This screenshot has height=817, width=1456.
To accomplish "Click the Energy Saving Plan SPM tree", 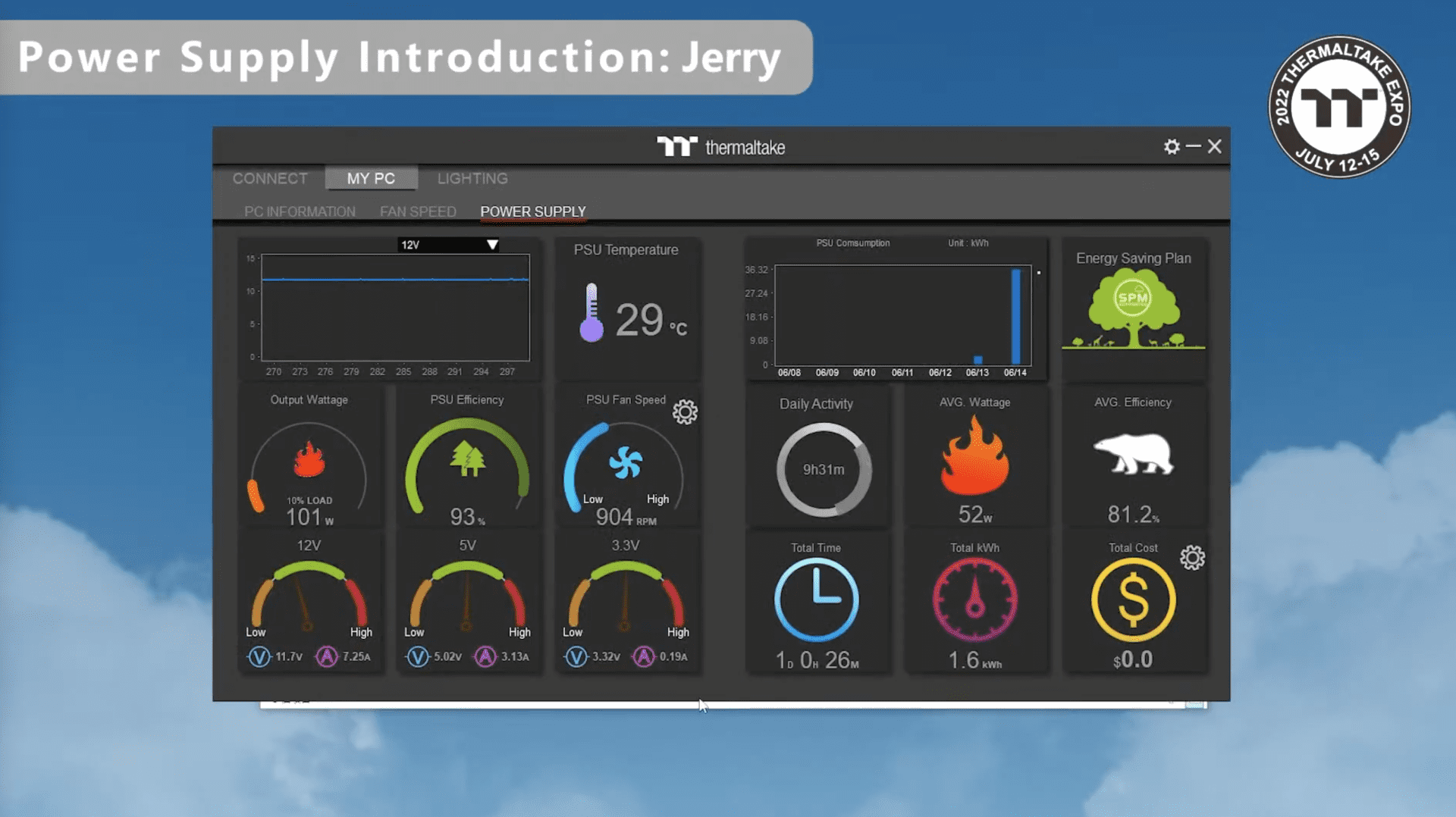I will coord(1133,311).
